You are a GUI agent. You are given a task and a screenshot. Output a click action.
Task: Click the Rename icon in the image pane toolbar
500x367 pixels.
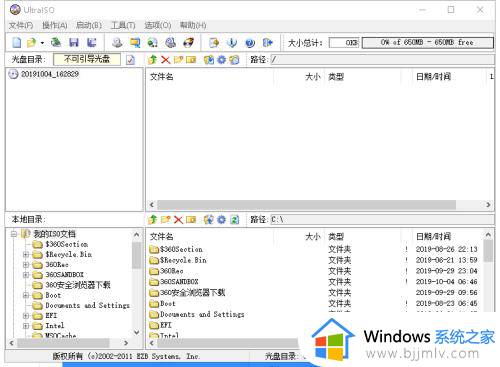(x=191, y=60)
